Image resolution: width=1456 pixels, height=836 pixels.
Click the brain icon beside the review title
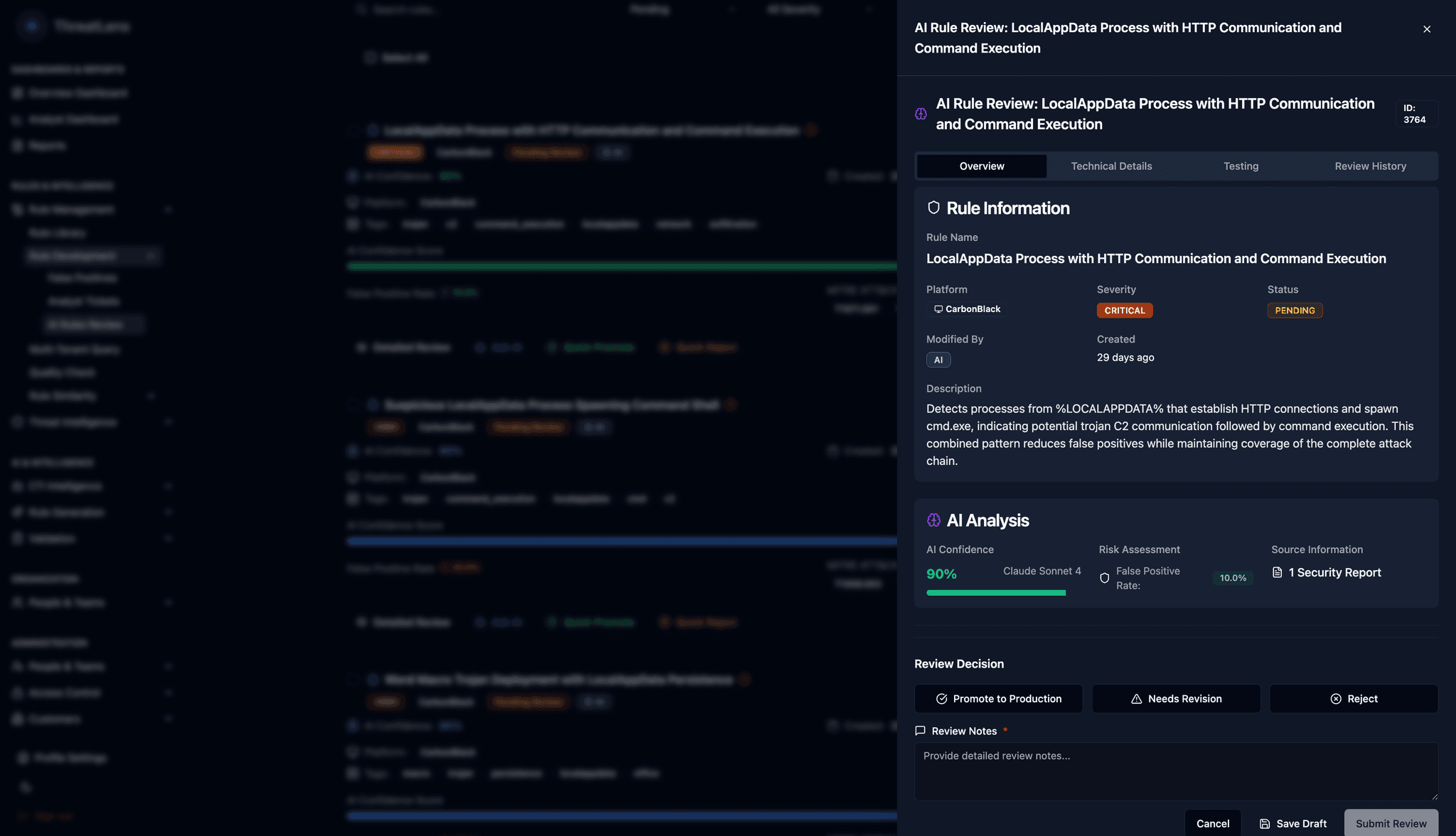coord(921,114)
